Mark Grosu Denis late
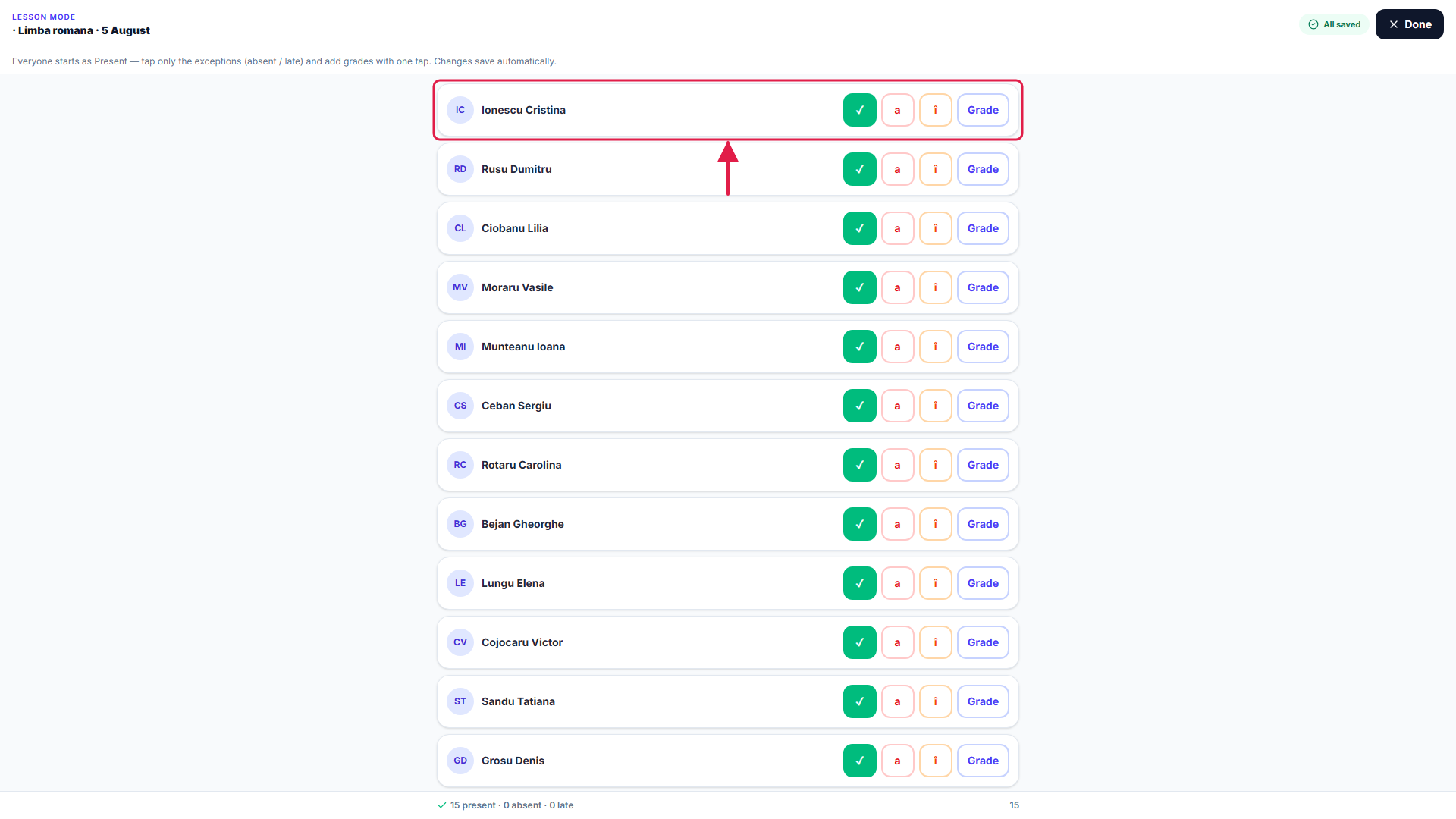 [x=935, y=761]
